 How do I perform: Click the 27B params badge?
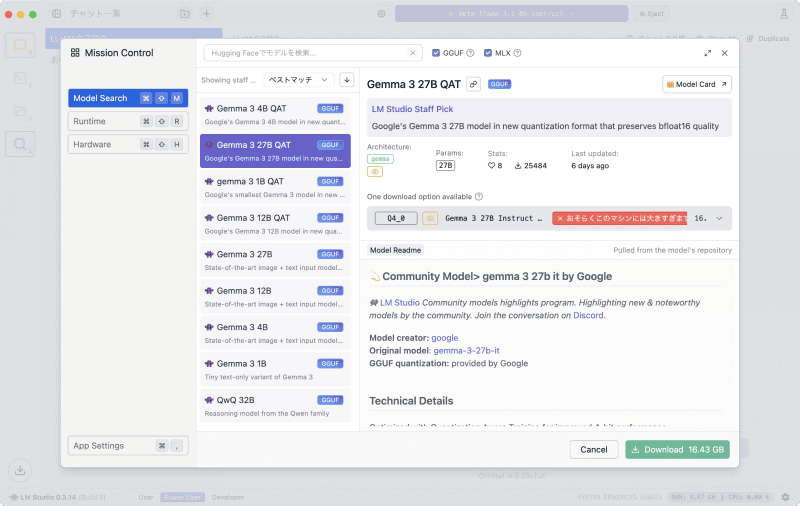[445, 166]
